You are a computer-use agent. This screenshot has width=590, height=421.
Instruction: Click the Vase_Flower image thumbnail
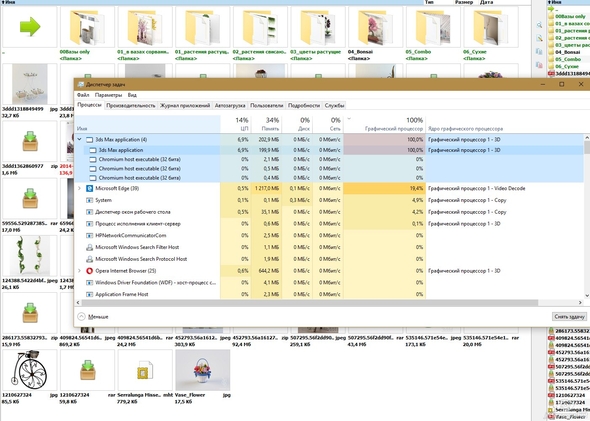tap(202, 370)
